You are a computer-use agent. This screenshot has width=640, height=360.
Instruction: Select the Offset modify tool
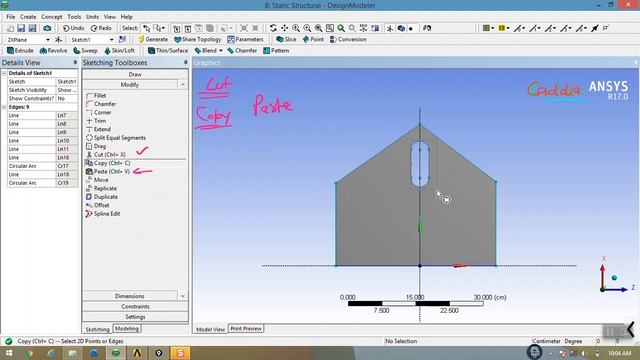98,205
